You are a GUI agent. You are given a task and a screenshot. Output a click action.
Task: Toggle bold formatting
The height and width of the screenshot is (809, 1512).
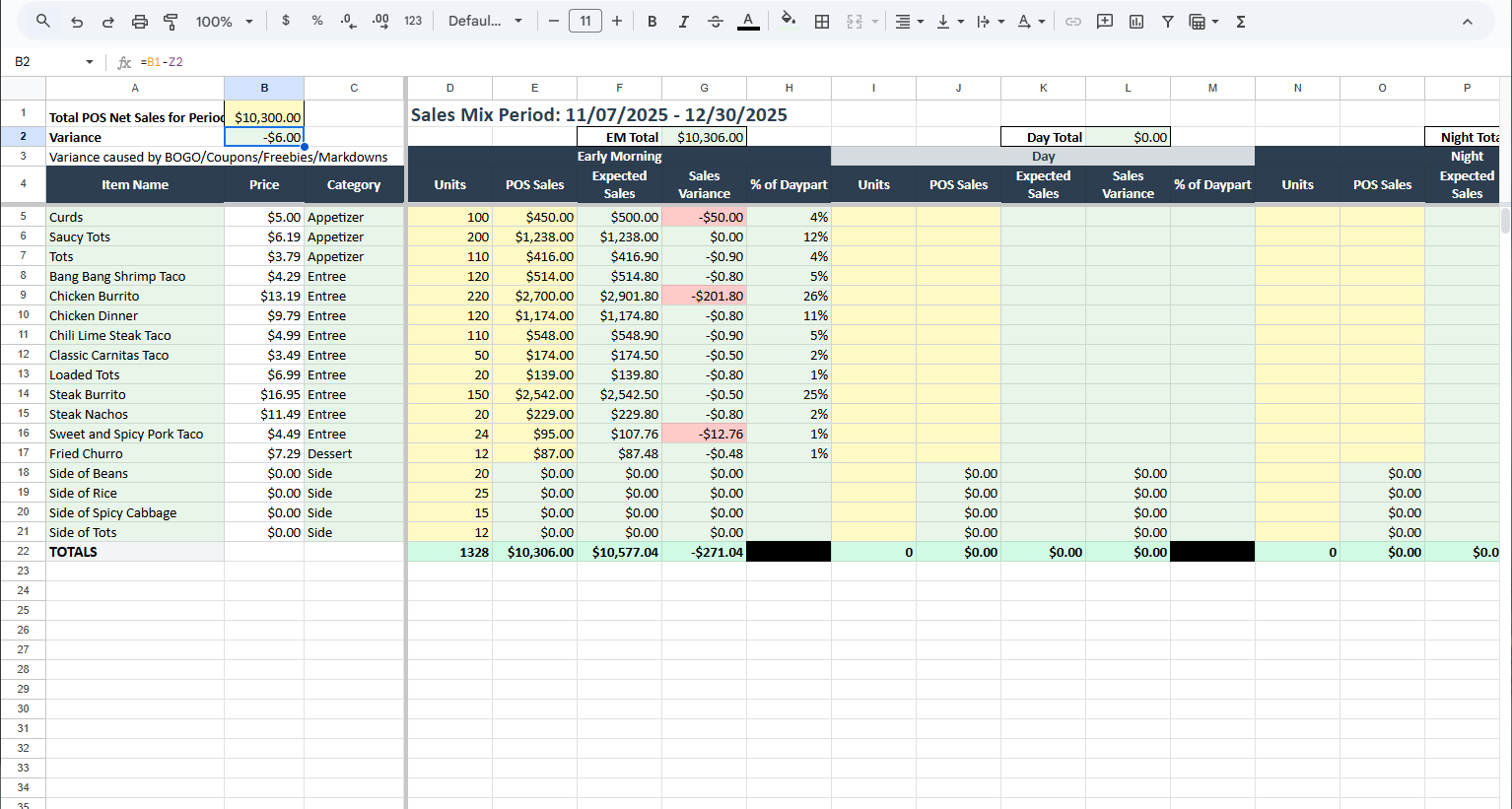653,21
